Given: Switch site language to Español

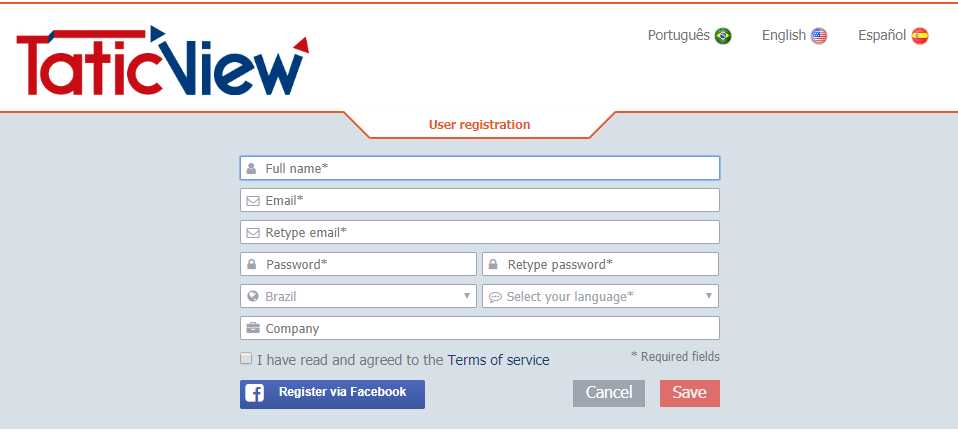Looking at the screenshot, I should [x=882, y=36].
